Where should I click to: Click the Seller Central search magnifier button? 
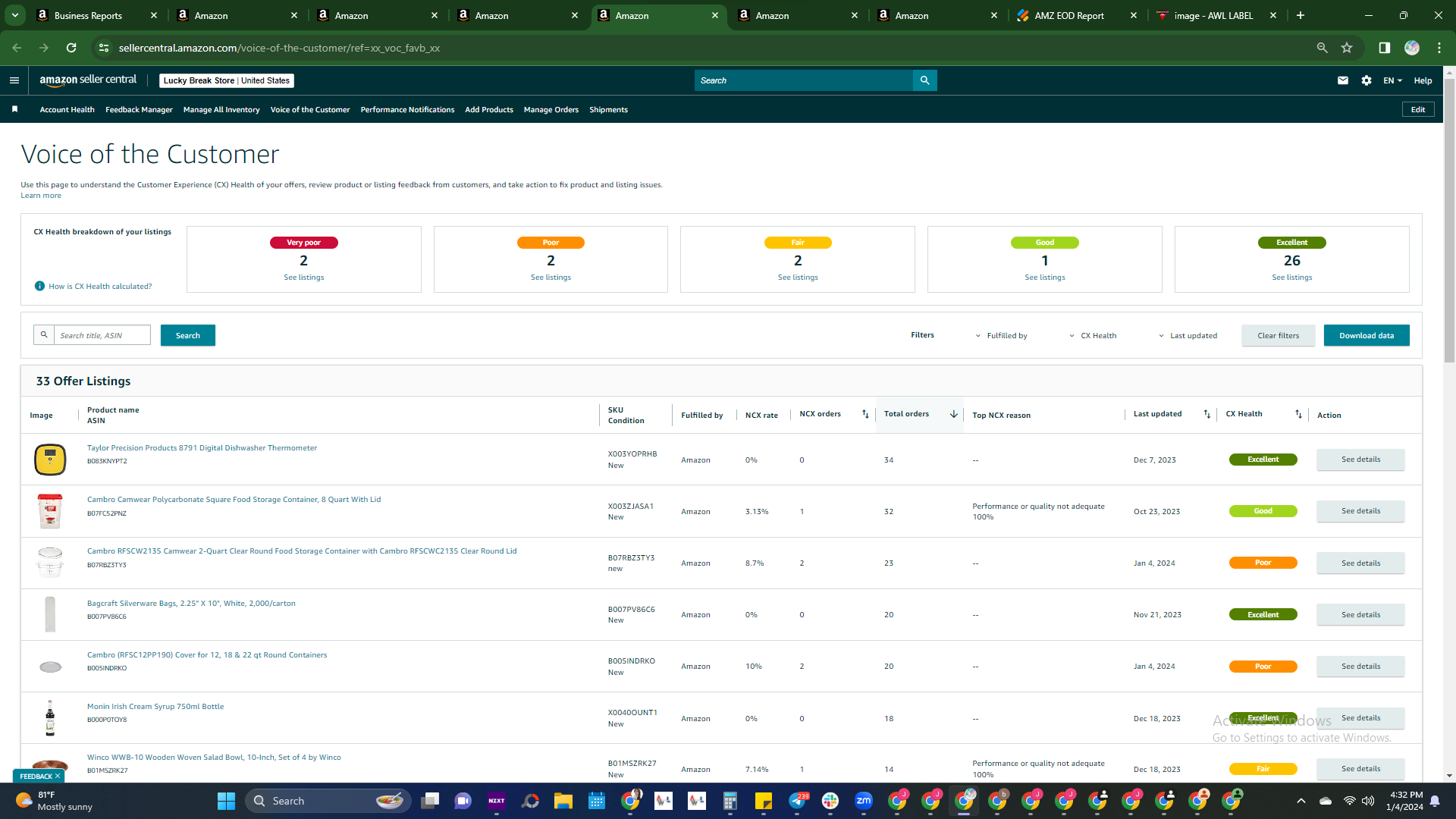924,80
